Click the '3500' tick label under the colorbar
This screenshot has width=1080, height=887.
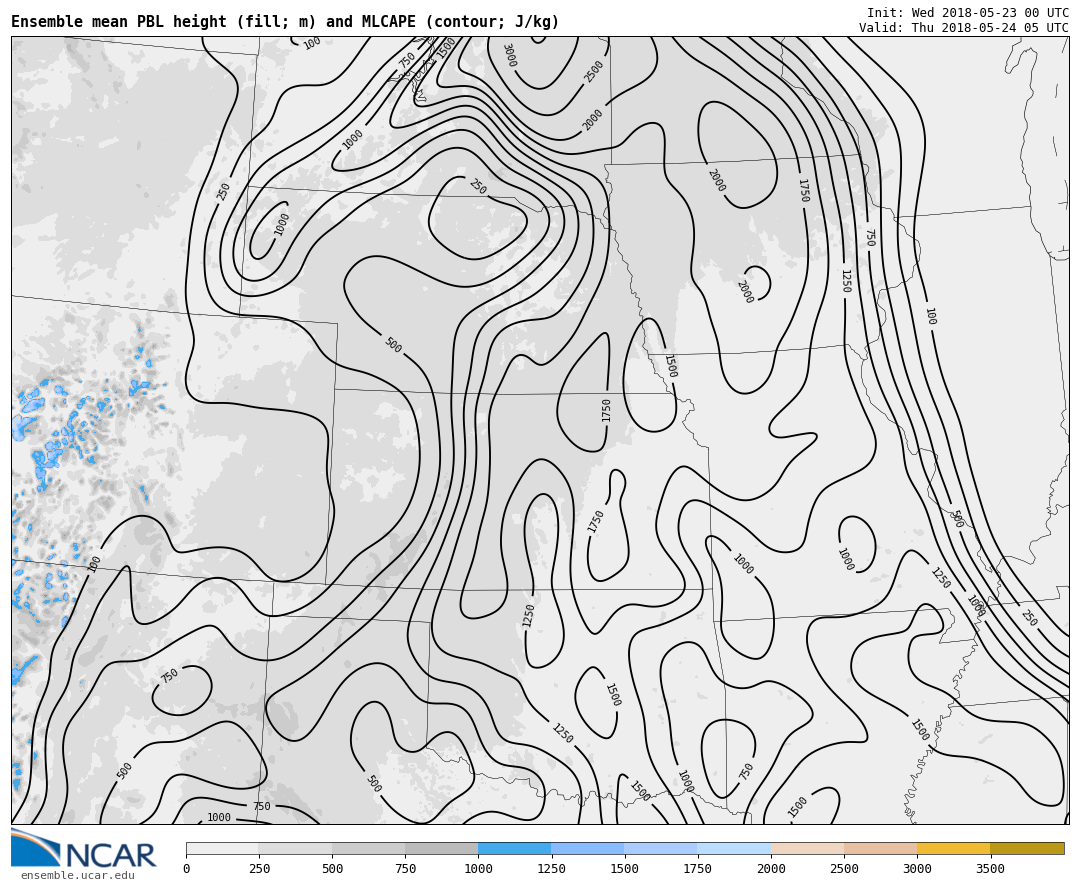(990, 869)
